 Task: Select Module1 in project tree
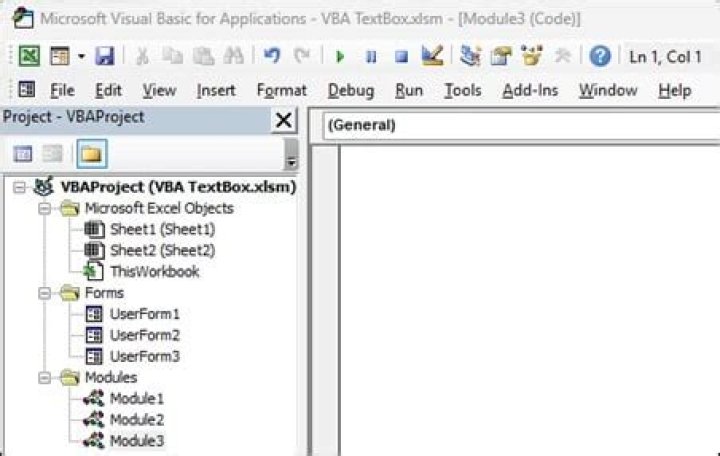click(x=137, y=399)
